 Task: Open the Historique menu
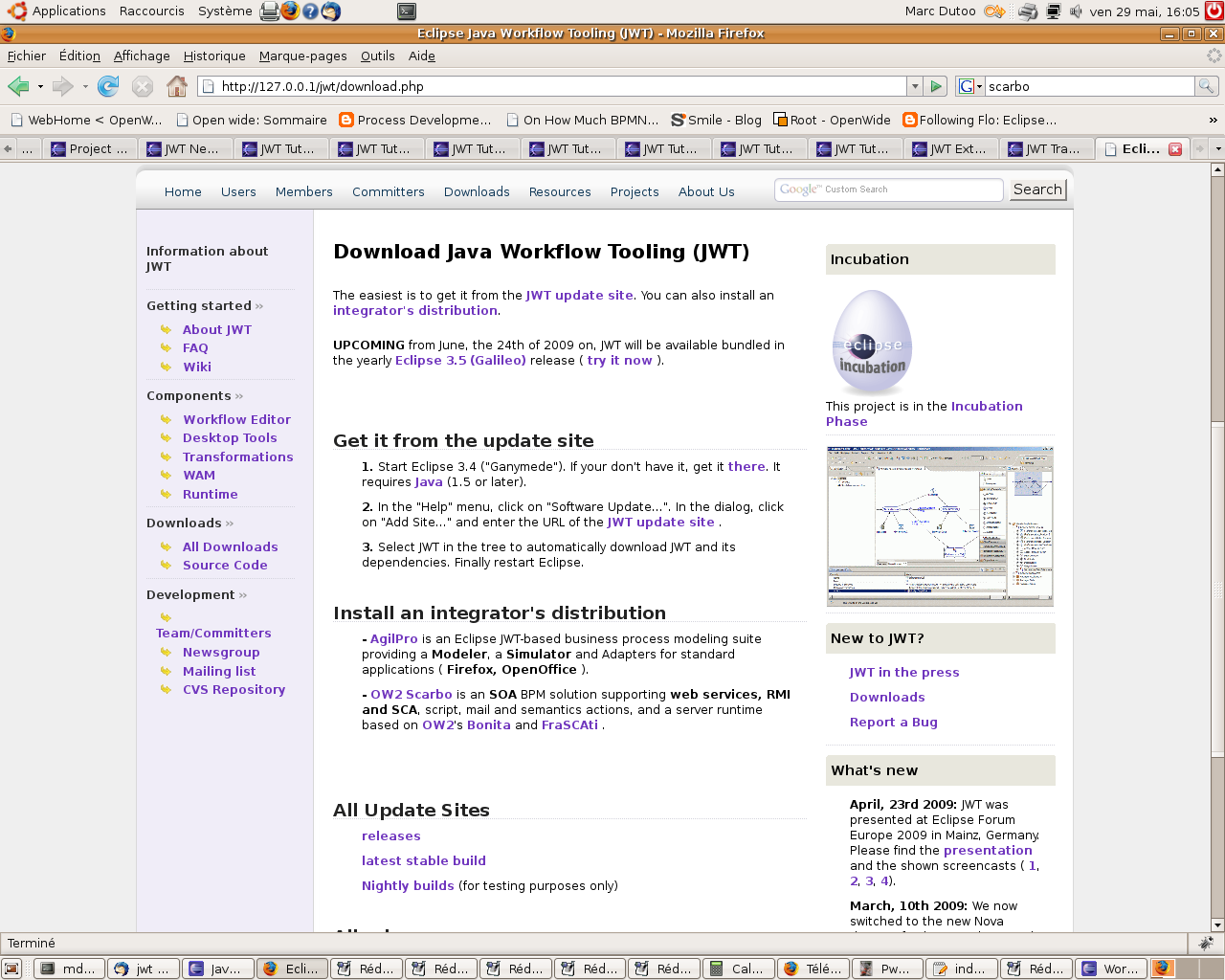[214, 56]
